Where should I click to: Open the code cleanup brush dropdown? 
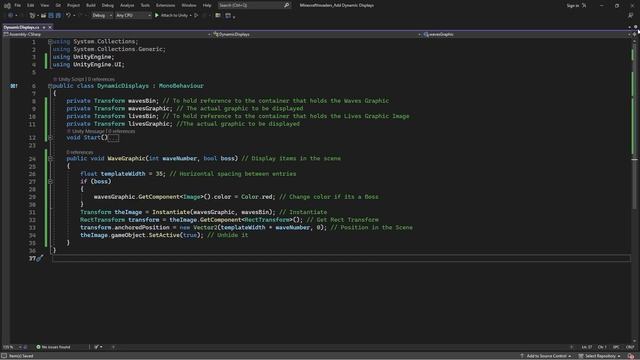[x=98, y=347]
